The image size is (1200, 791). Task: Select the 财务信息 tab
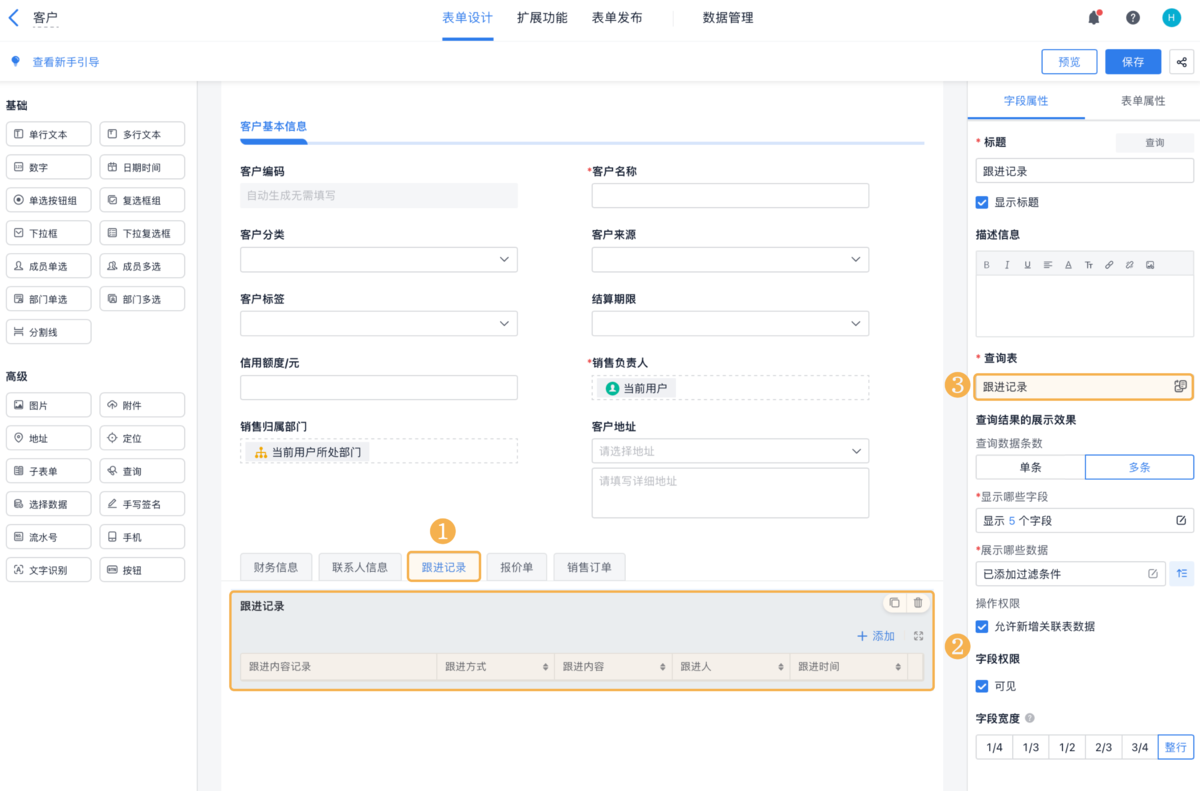point(276,567)
